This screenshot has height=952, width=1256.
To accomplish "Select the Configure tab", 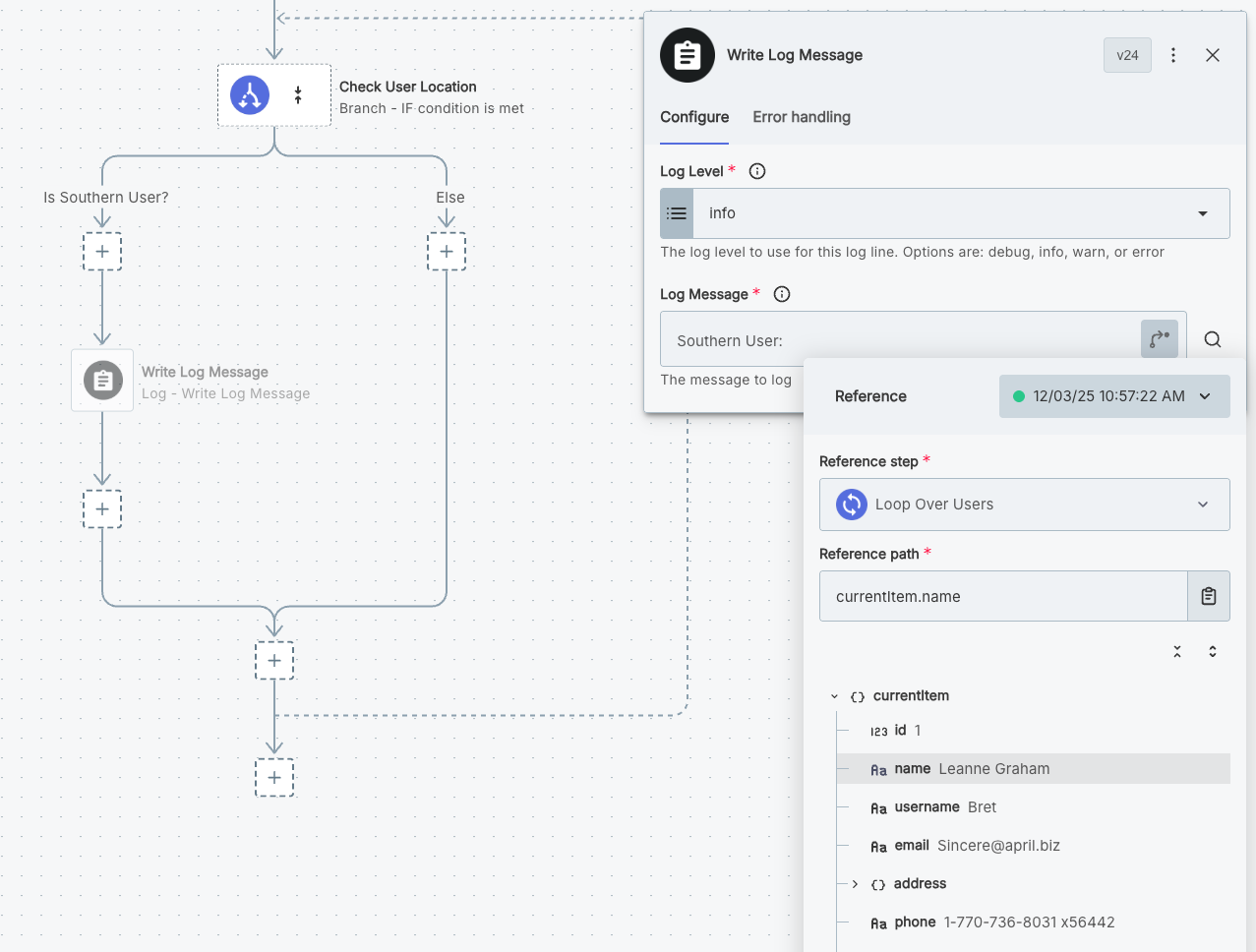I will pyautogui.click(x=694, y=117).
